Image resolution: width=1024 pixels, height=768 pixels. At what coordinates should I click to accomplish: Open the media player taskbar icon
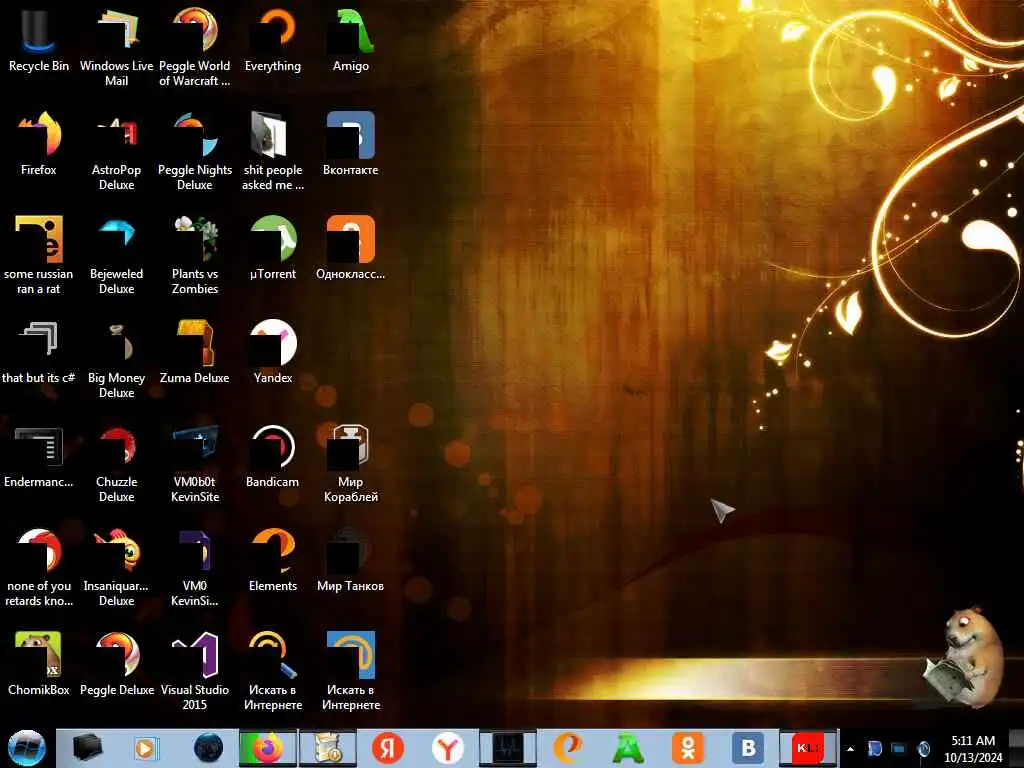click(146, 748)
